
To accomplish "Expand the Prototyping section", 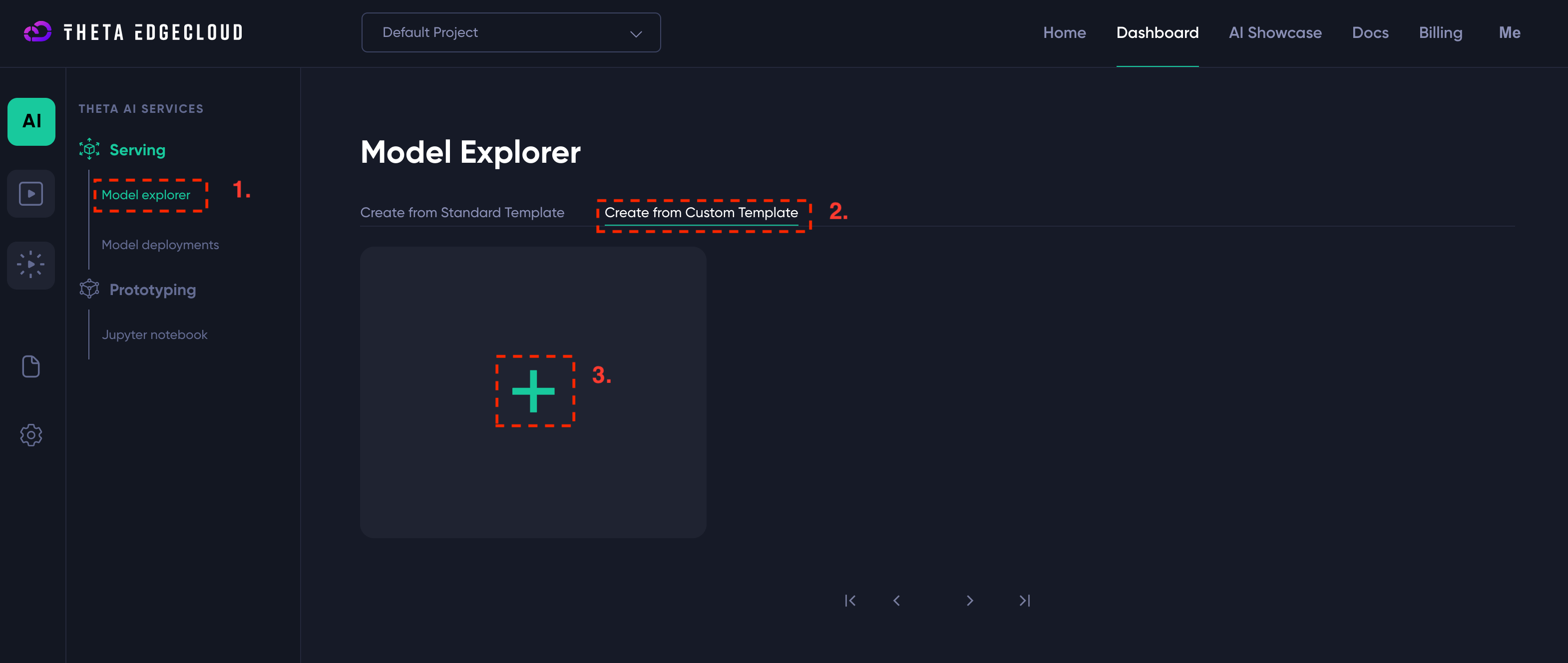I will coord(152,289).
